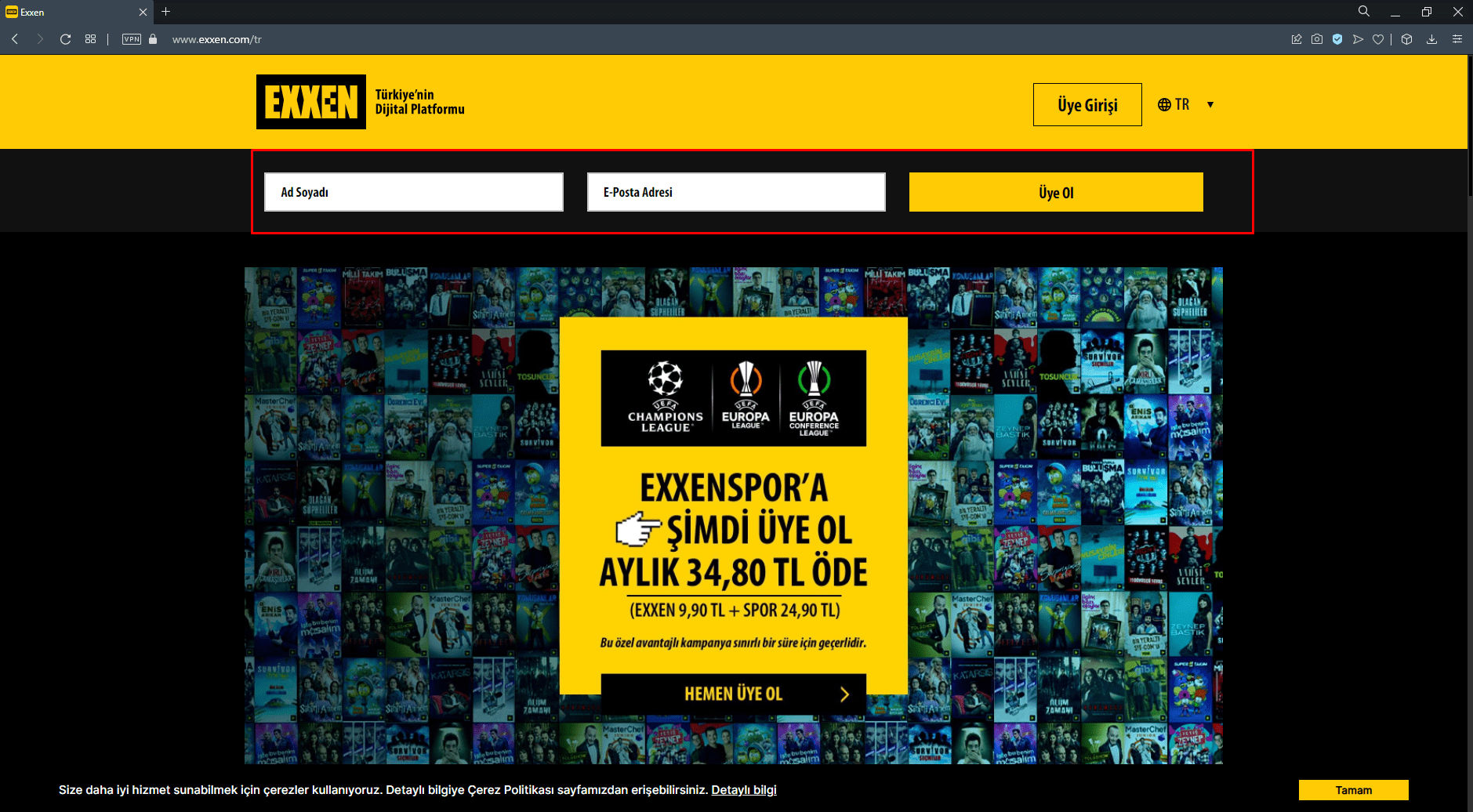Screen dimensions: 1473x812
Task: Open the pinboard pin icon in the address bar
Action: [x=1297, y=39]
